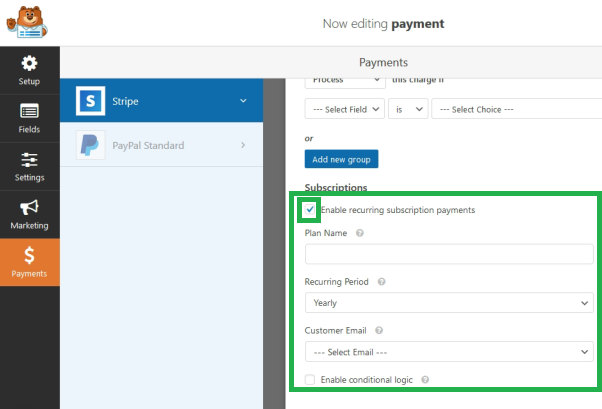The height and width of the screenshot is (409, 602).
Task: Uncheck Enable recurring subscription payments
Action: click(310, 210)
